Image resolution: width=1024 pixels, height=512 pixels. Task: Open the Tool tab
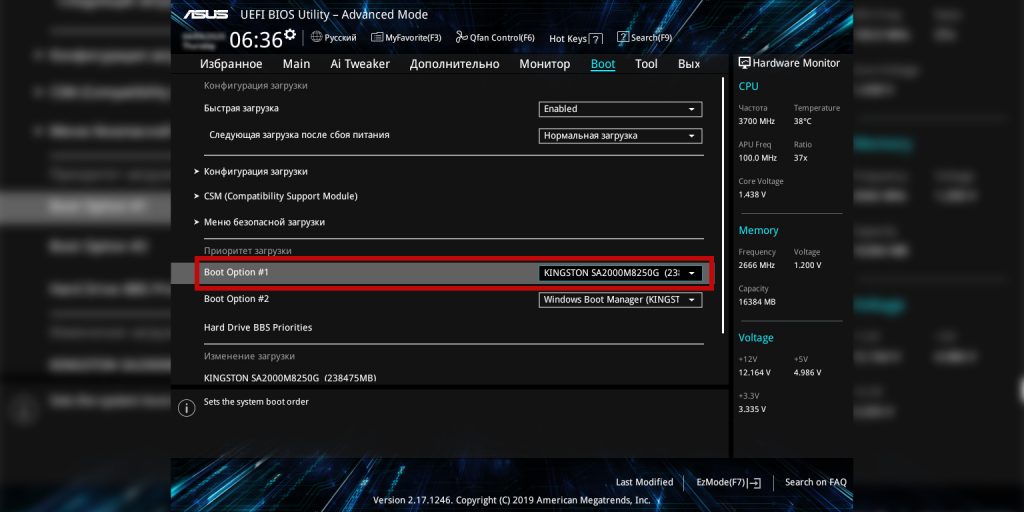647,64
